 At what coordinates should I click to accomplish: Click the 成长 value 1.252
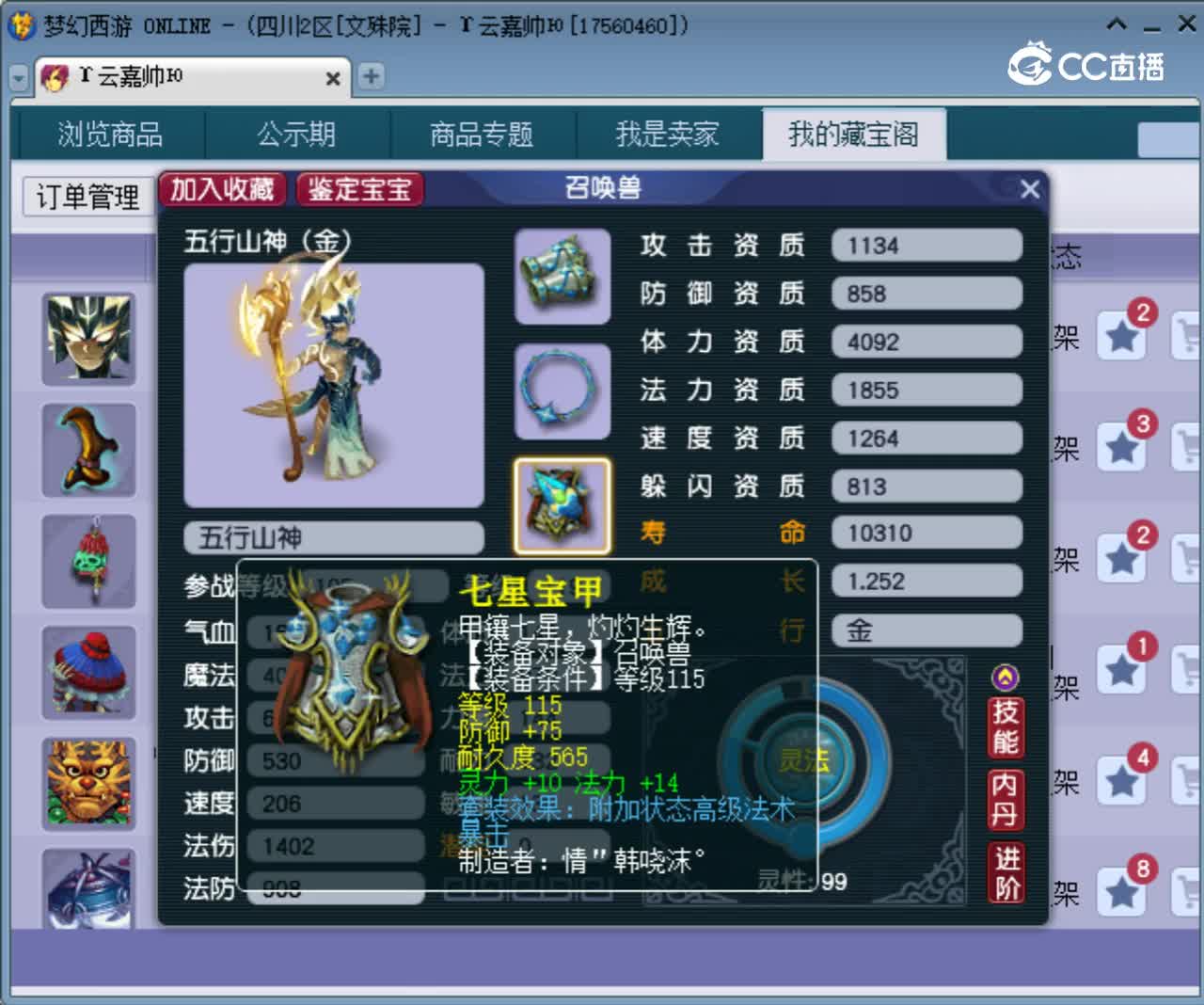click(x=927, y=582)
